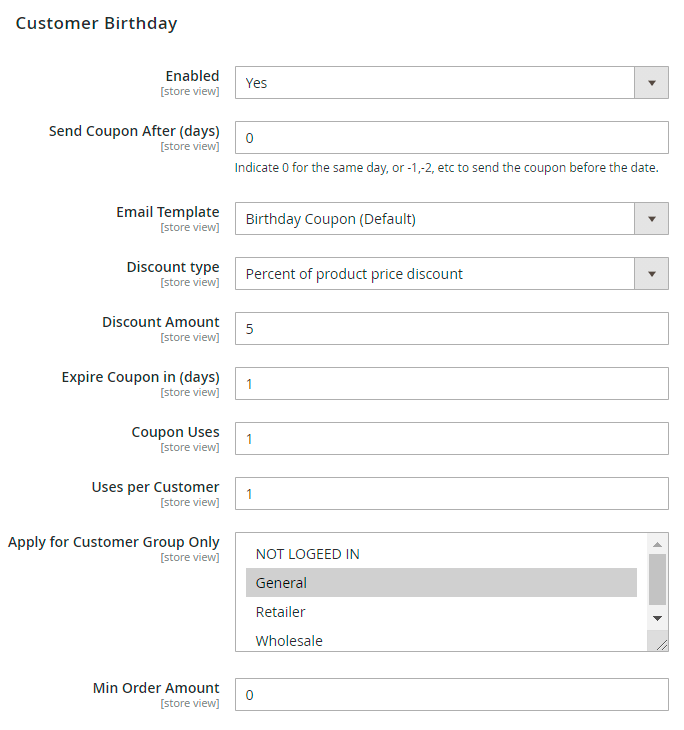Focus the Discount Amount input
The height and width of the screenshot is (730, 684).
coord(451,328)
